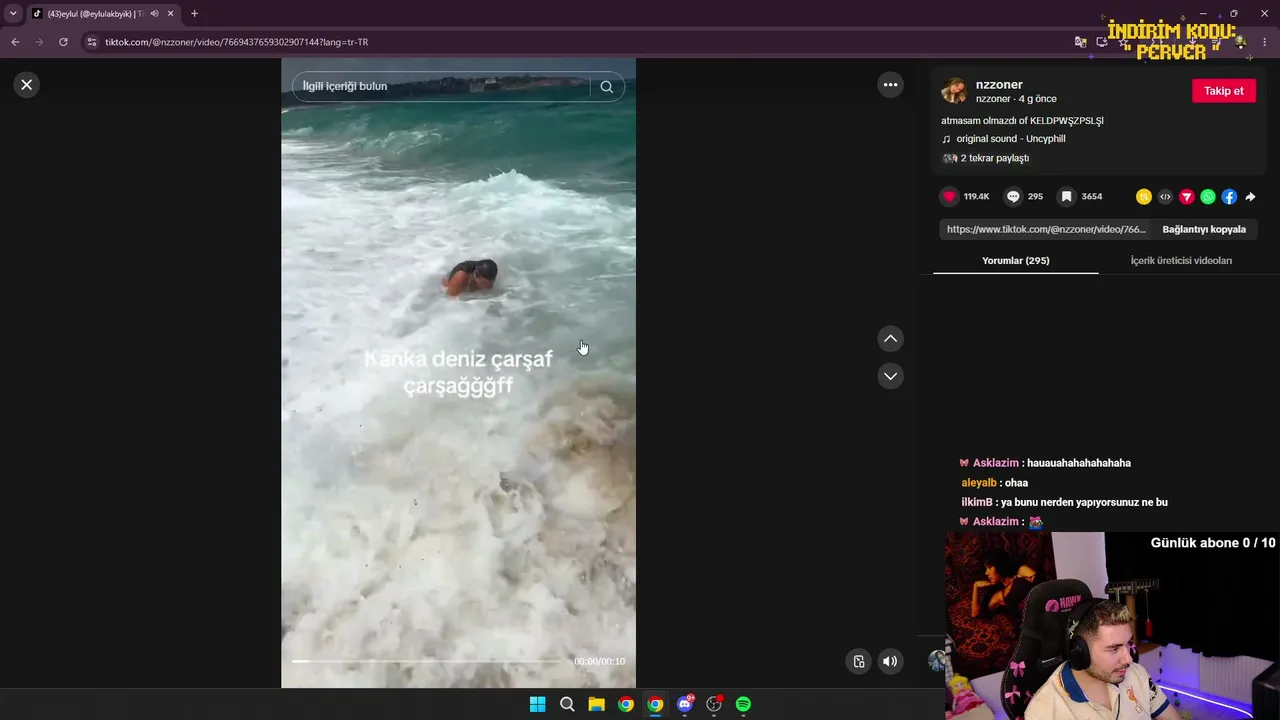
Task: Switch to the Yorumlar (295) tab
Action: 1015,261
